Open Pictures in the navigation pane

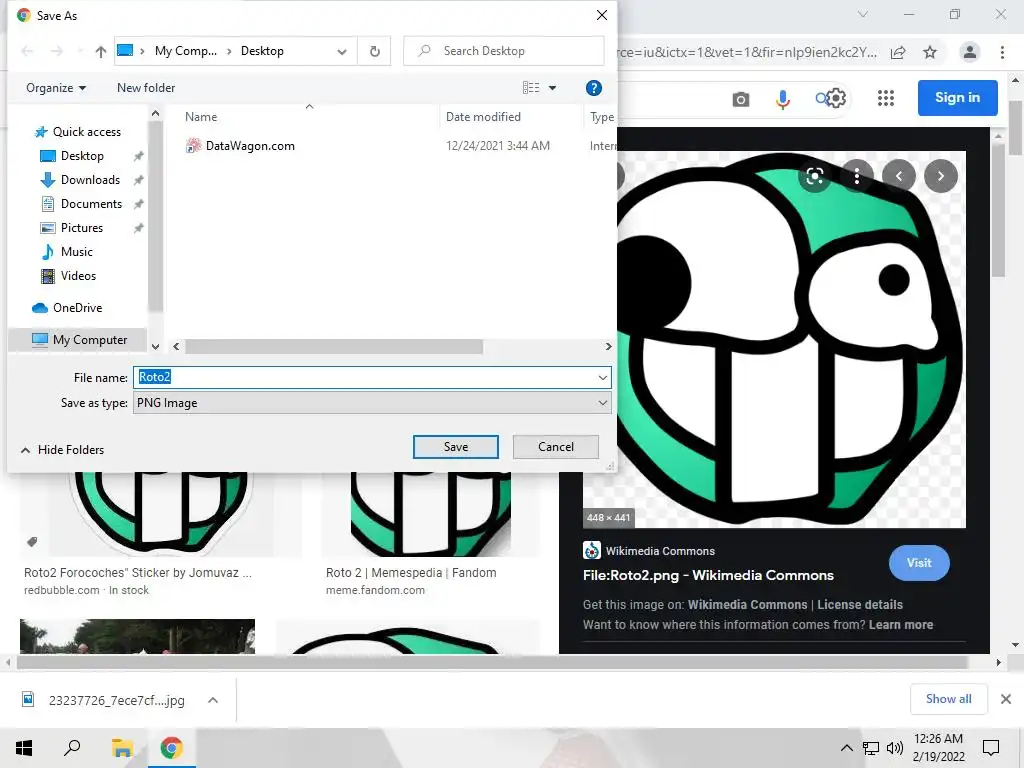tap(81, 228)
